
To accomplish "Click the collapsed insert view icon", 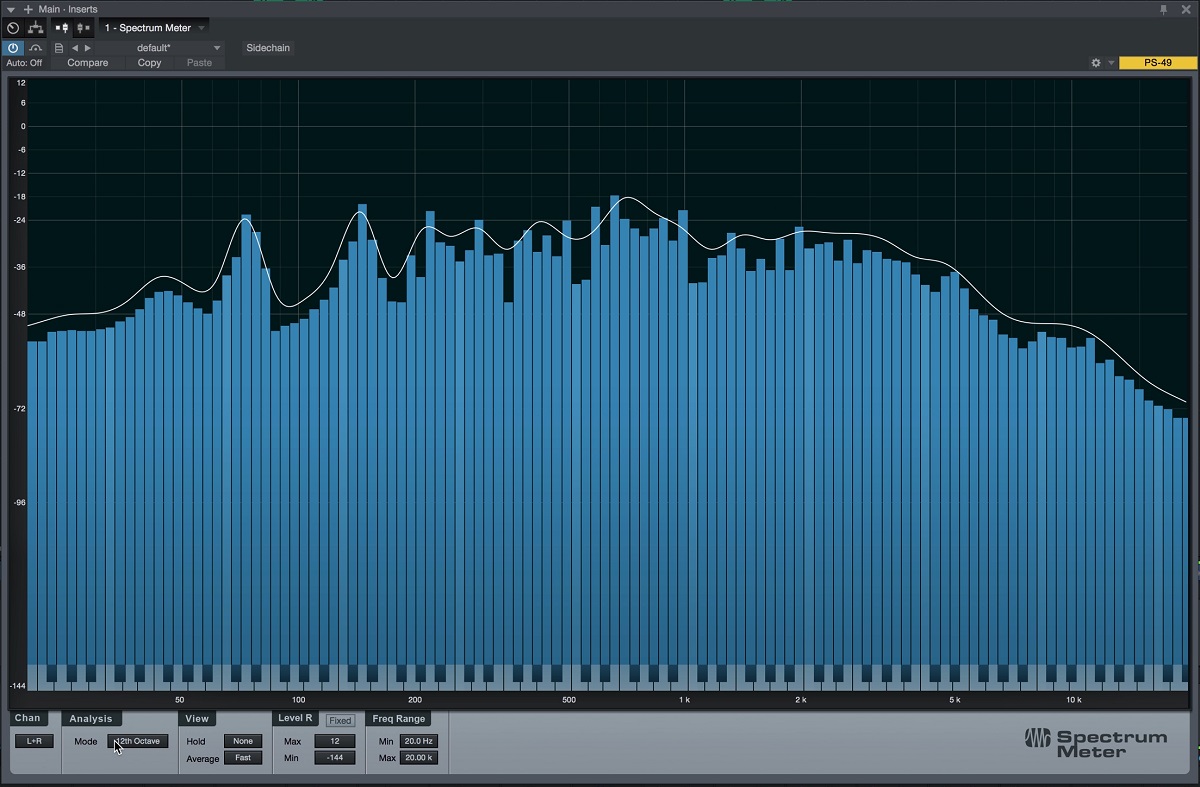I will (x=82, y=28).
